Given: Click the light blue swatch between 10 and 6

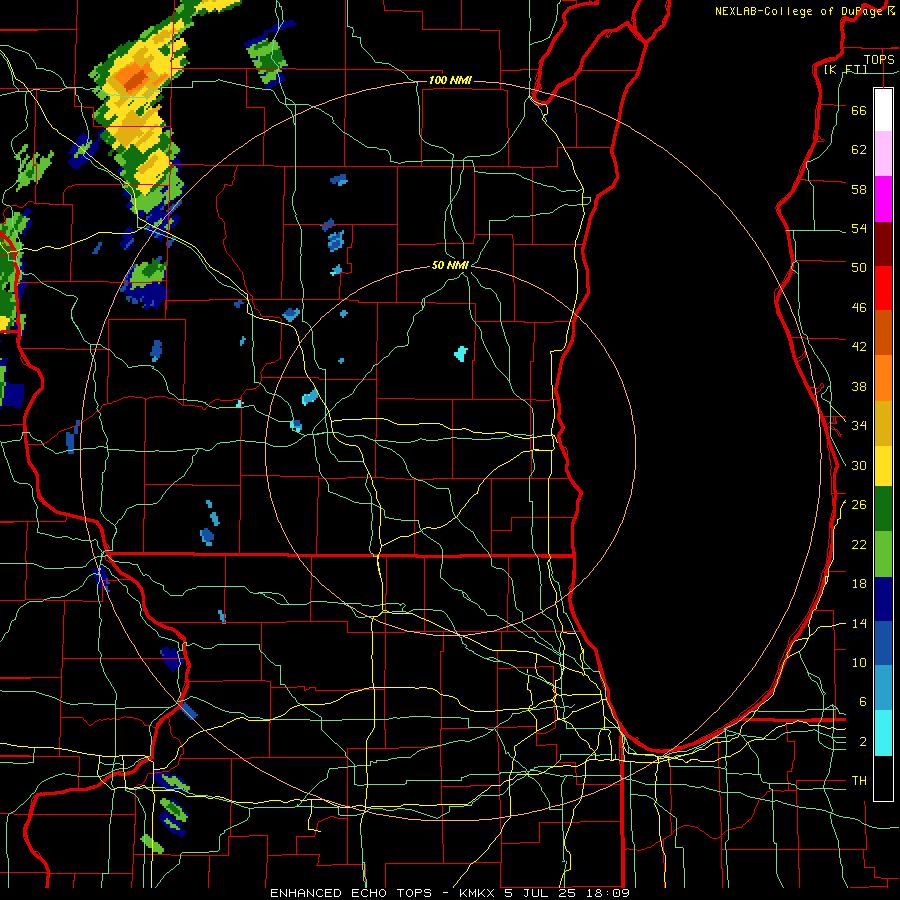Looking at the screenshot, I should tap(883, 688).
